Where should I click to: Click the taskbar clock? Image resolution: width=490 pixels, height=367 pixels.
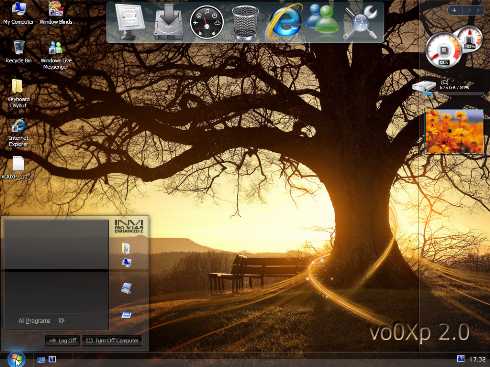coord(477,359)
